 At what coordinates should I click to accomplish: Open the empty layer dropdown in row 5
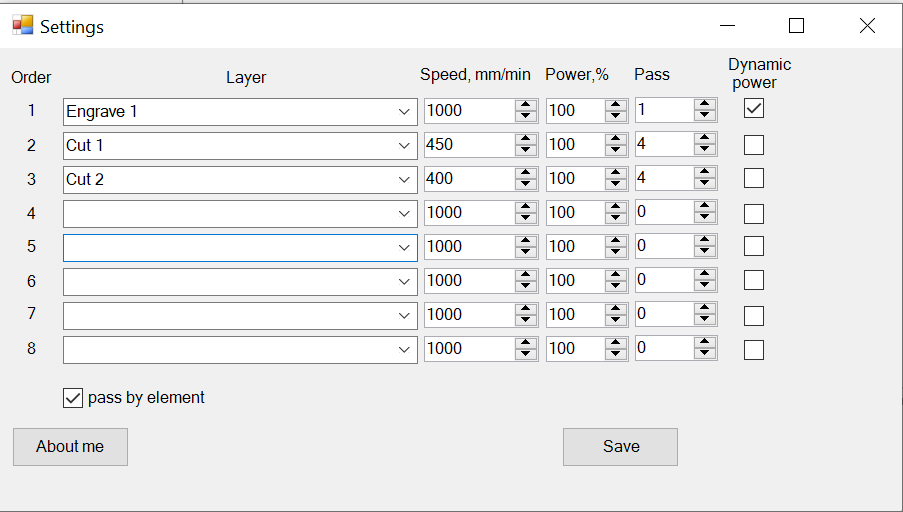[404, 247]
